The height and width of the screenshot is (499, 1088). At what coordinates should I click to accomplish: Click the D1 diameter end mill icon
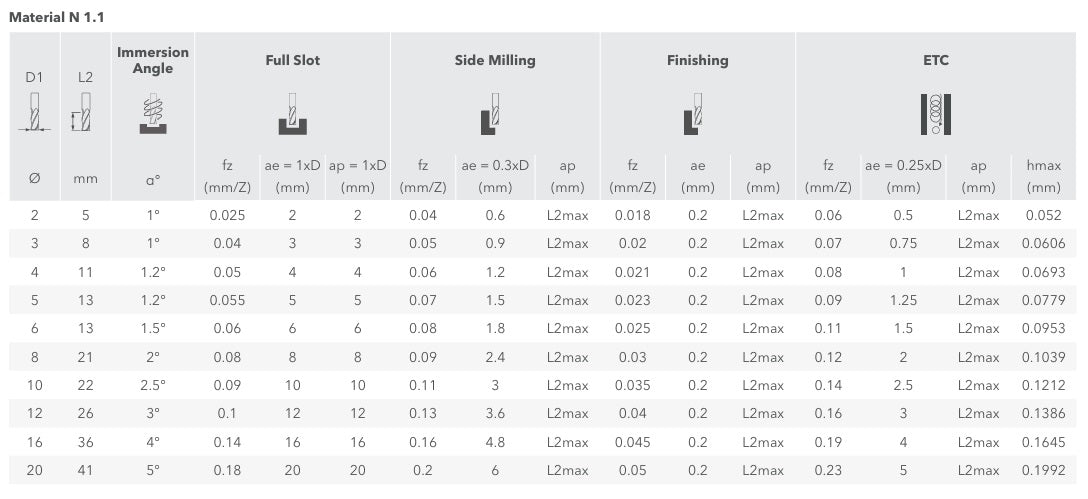click(34, 111)
